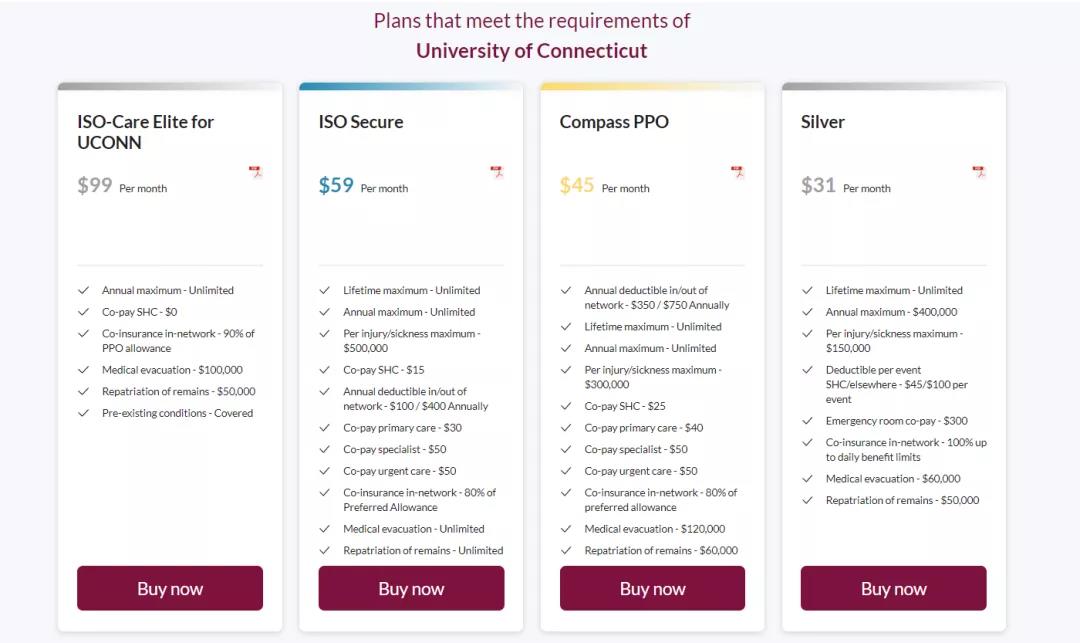Open the Compass PPO plan PDF icon
The image size is (1080, 643).
737,172
